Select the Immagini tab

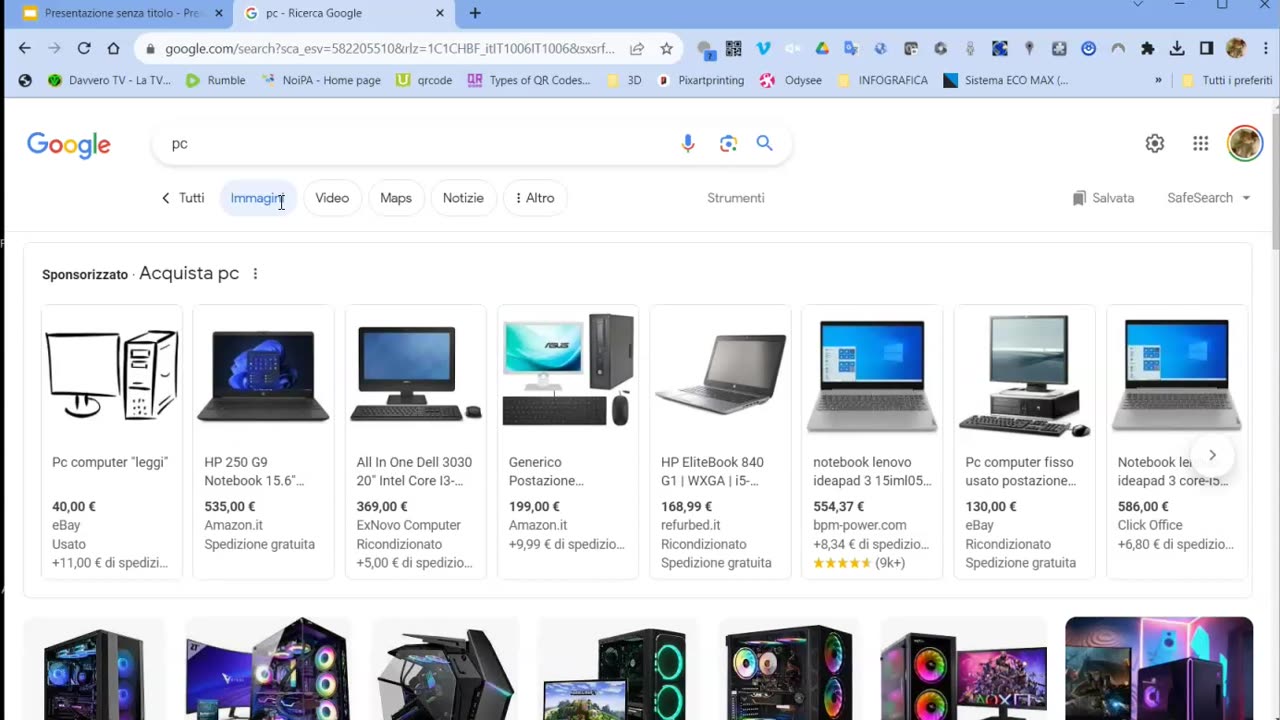tap(257, 198)
